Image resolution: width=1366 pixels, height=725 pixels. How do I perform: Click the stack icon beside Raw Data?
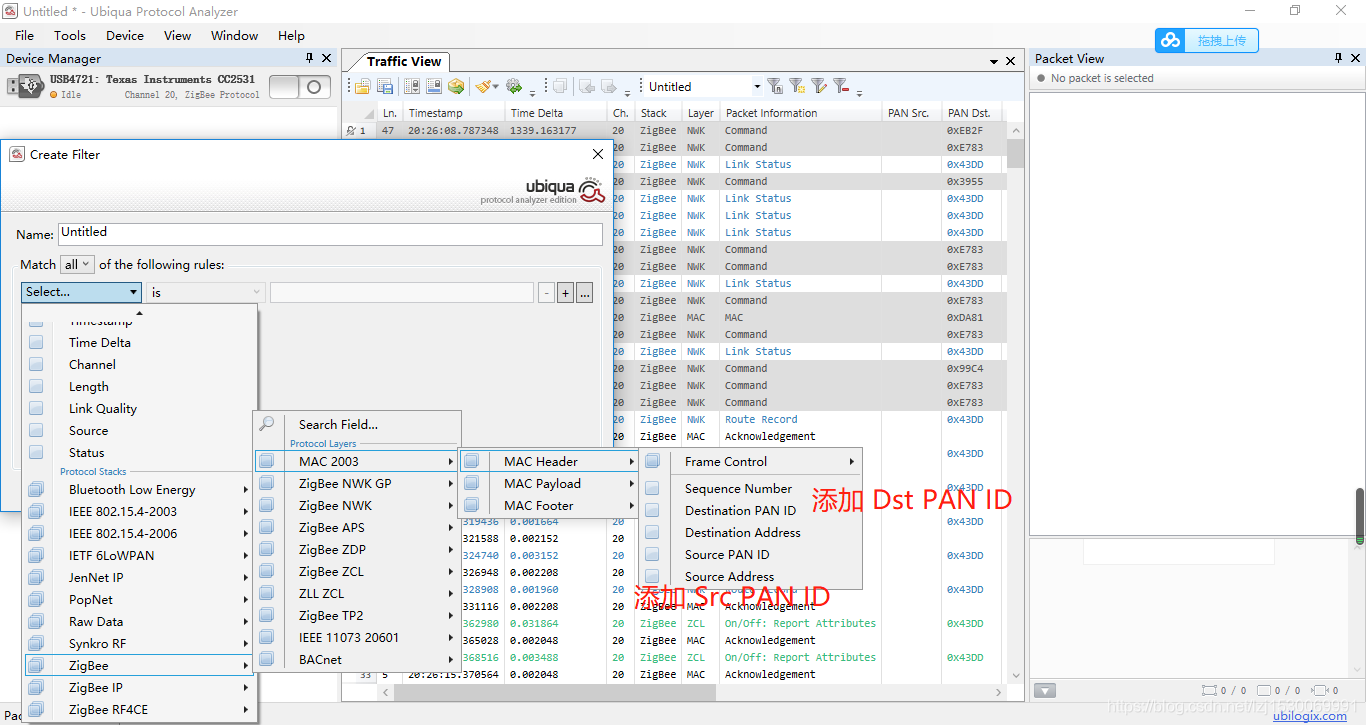[37, 621]
